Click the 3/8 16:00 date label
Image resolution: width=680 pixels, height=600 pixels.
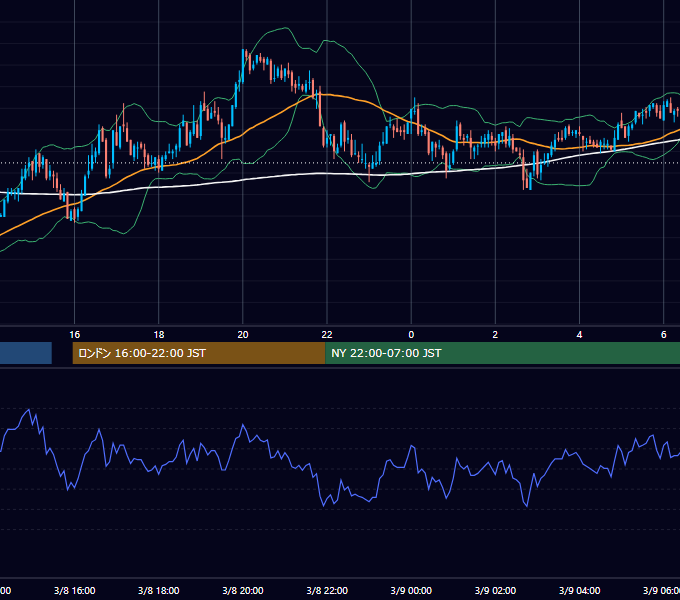click(x=75, y=590)
